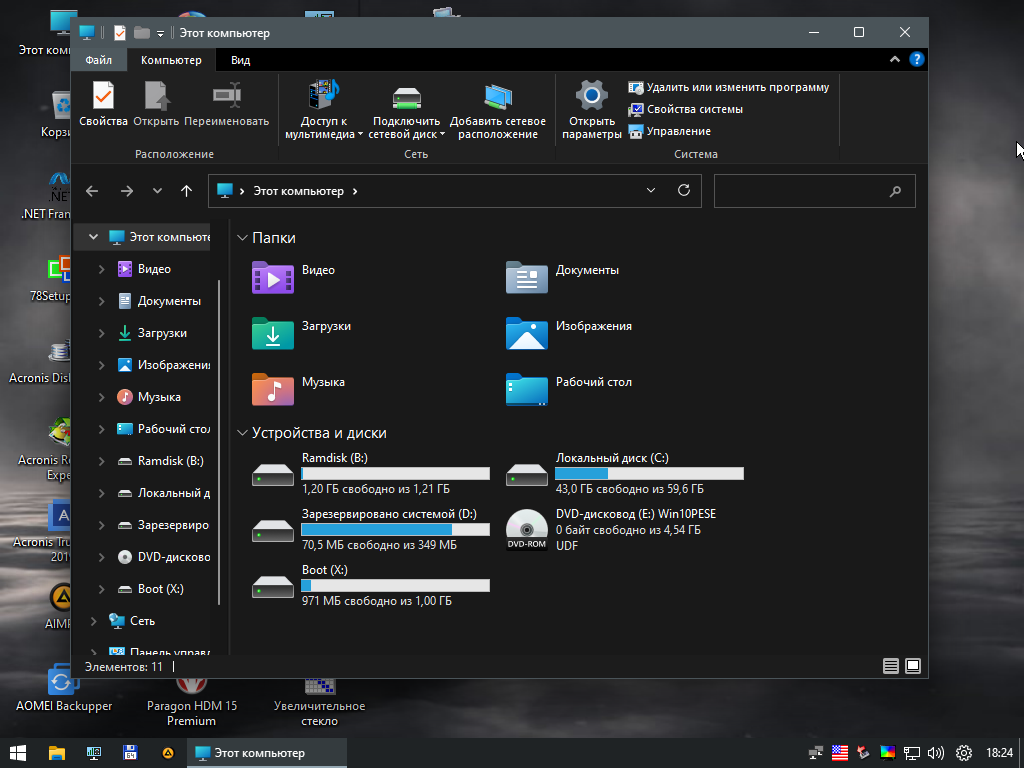Click the refresh address bar icon
The width and height of the screenshot is (1024, 768).
pos(684,190)
